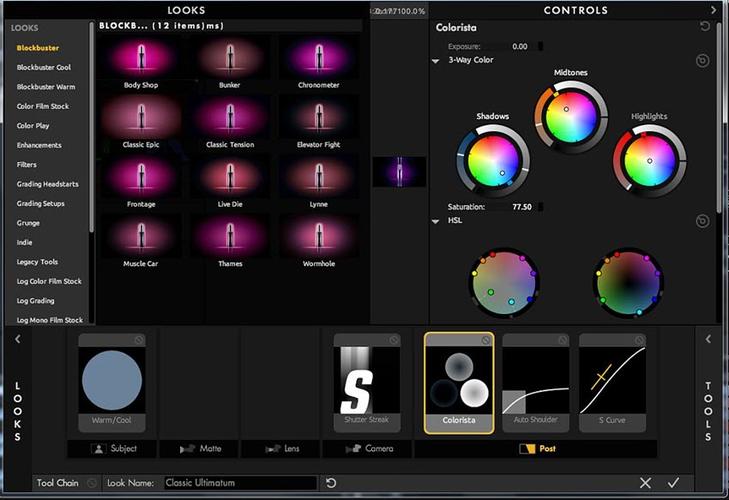Open the Color Film Stock category
The width and height of the screenshot is (729, 500).
point(43,107)
